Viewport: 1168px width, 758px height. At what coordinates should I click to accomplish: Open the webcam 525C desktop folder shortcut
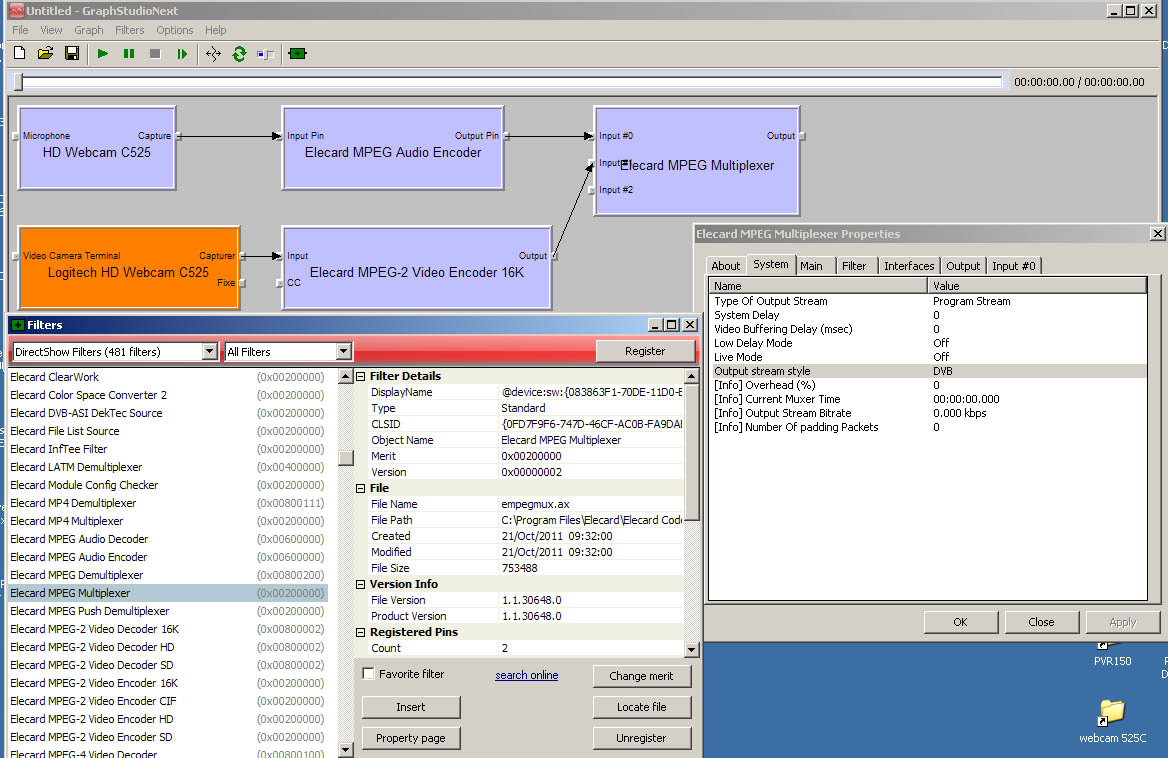tap(1112, 721)
